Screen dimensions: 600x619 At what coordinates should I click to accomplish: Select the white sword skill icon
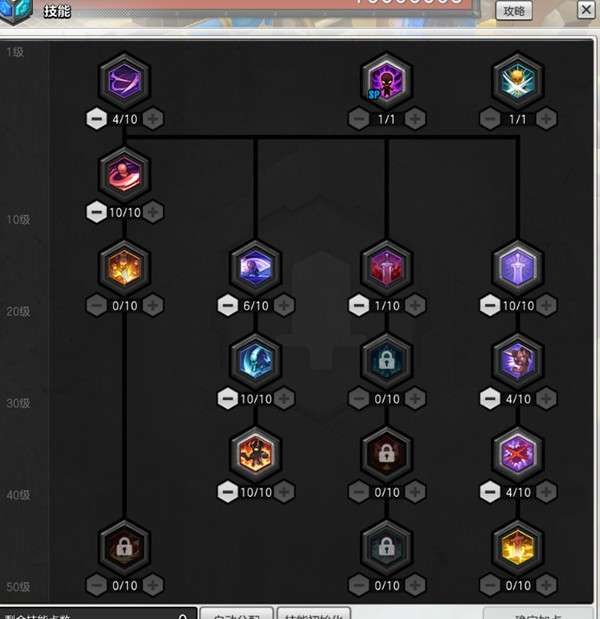pyautogui.click(x=518, y=266)
